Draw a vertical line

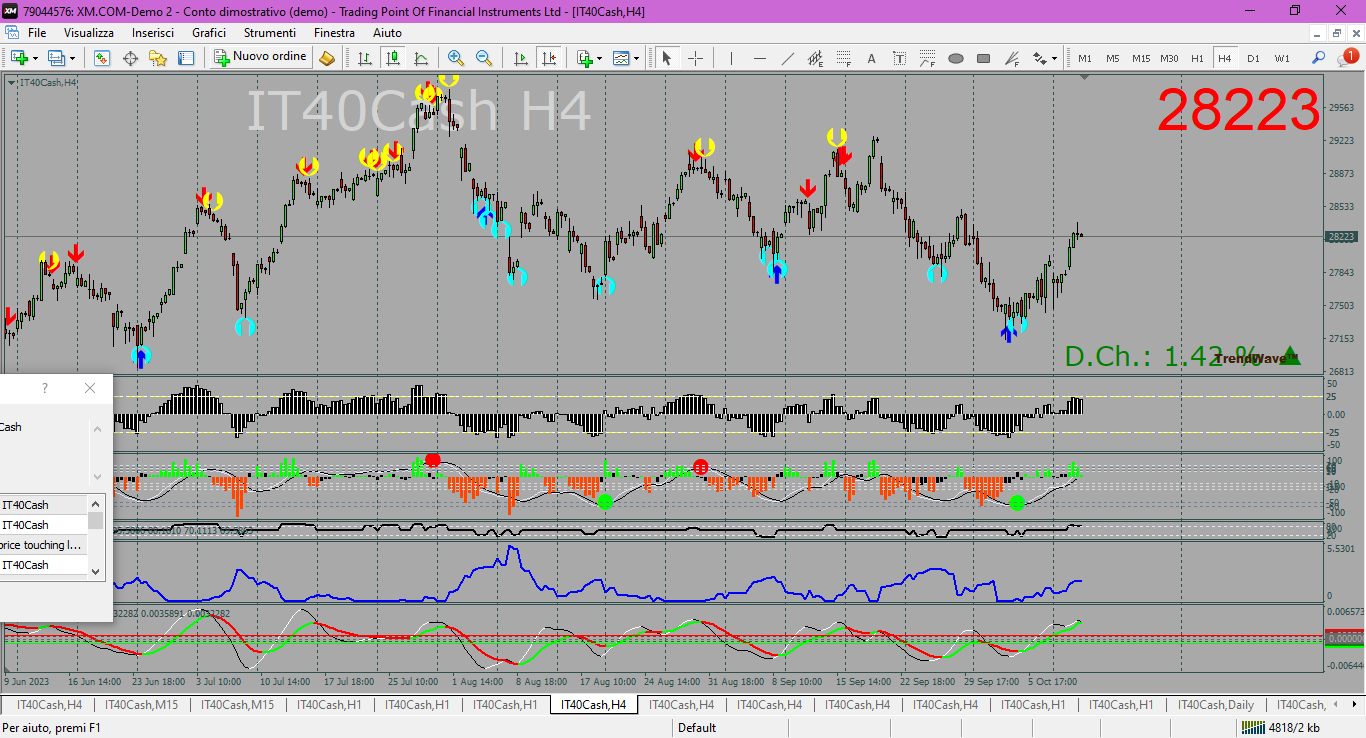coord(731,58)
